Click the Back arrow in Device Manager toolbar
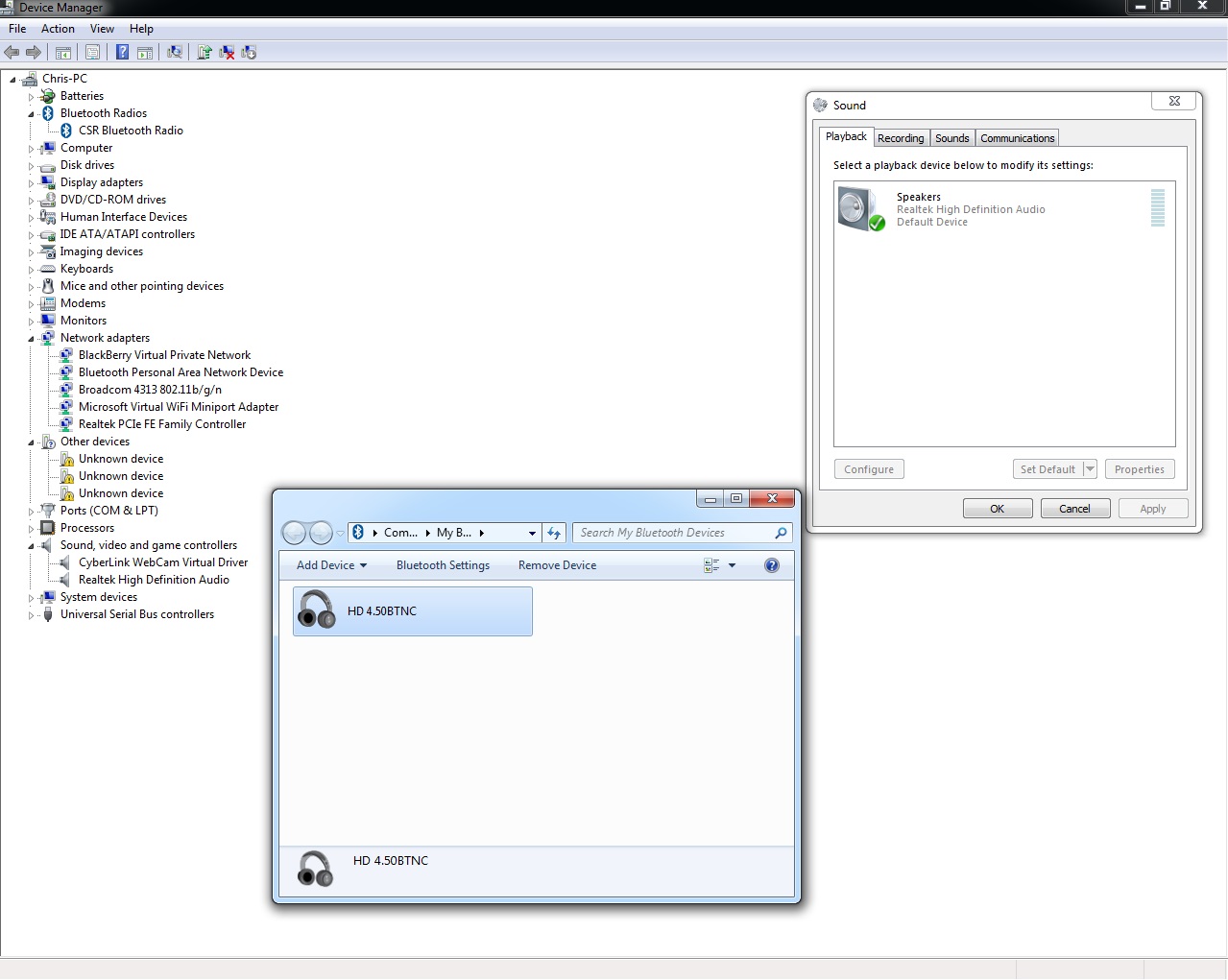This screenshot has height=980, width=1228. 12,53
